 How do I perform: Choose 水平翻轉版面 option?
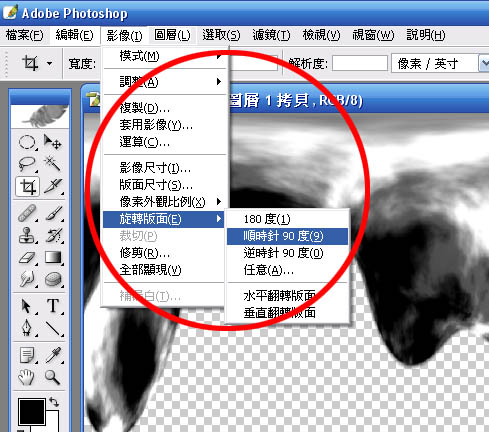[287, 296]
